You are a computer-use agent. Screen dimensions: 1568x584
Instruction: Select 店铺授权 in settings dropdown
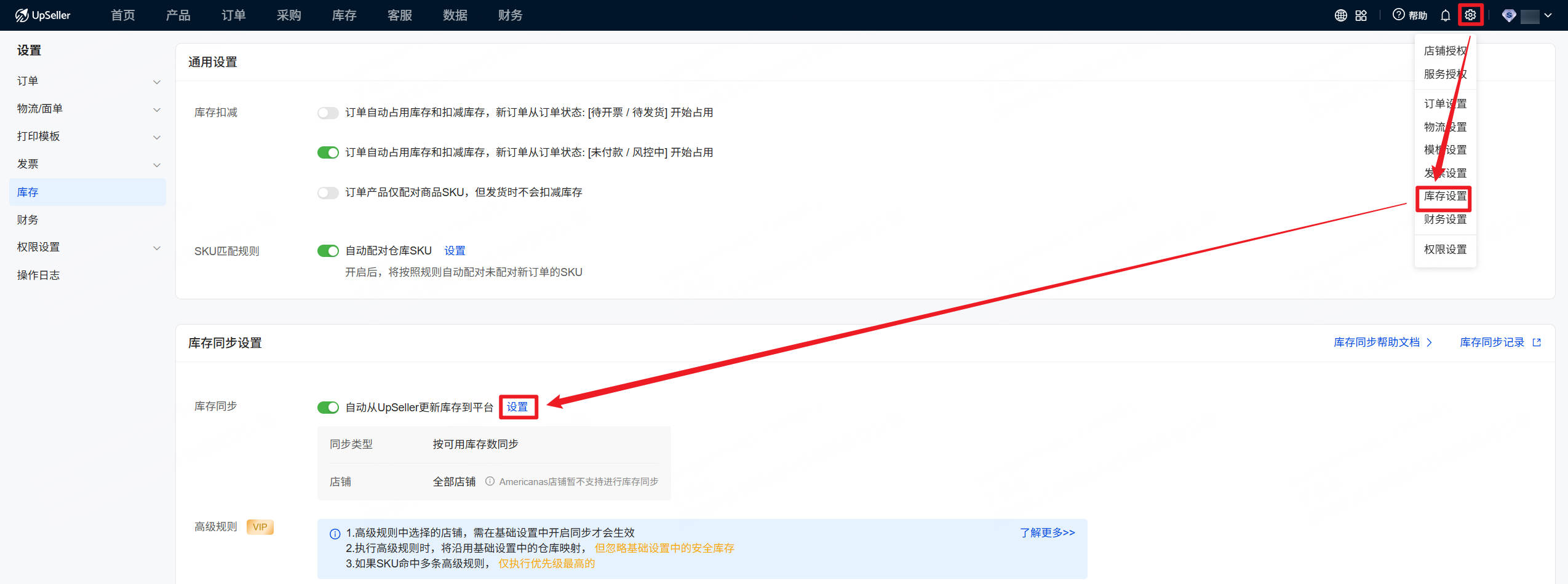[x=1446, y=51]
